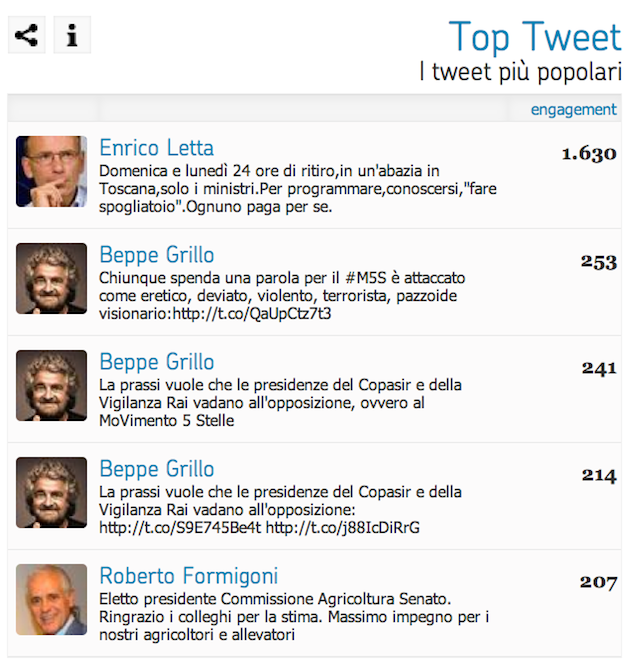Open the t.co/QaUpCtz7t3 link
The width and height of the screenshot is (630, 663).
pyautogui.click(x=252, y=314)
